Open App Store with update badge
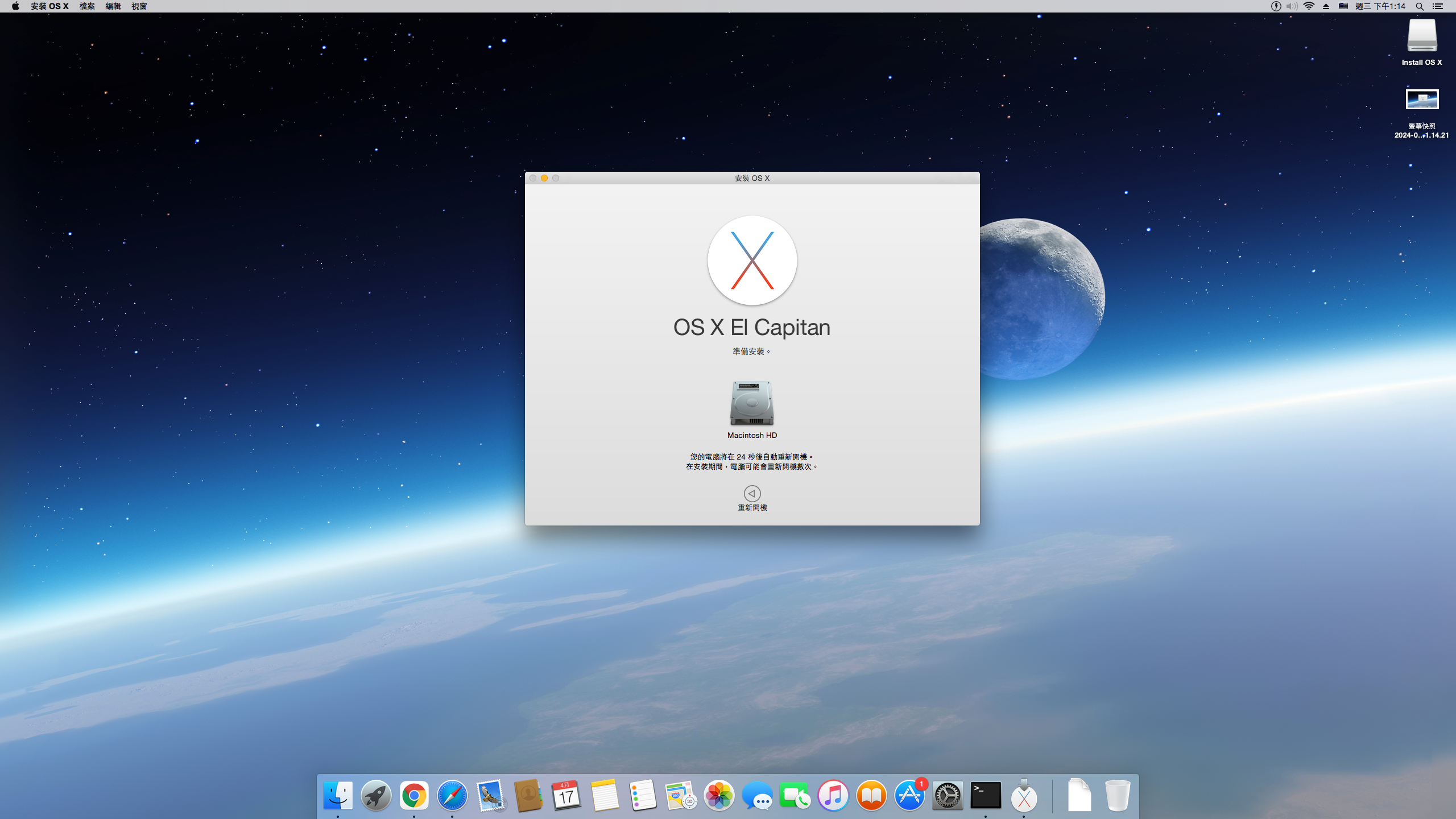Screen dimensions: 1456x819 click(909, 795)
